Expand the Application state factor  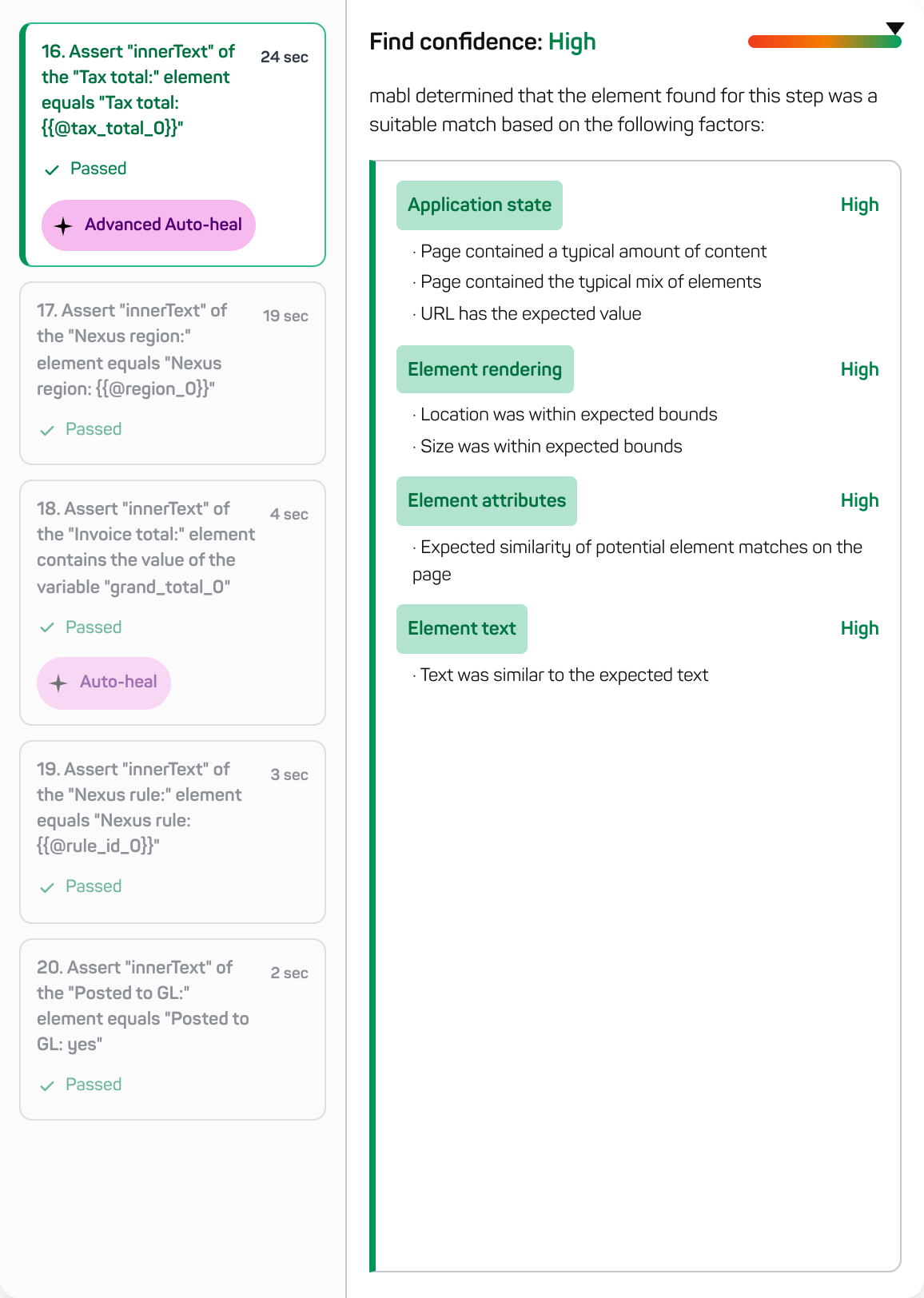point(480,205)
